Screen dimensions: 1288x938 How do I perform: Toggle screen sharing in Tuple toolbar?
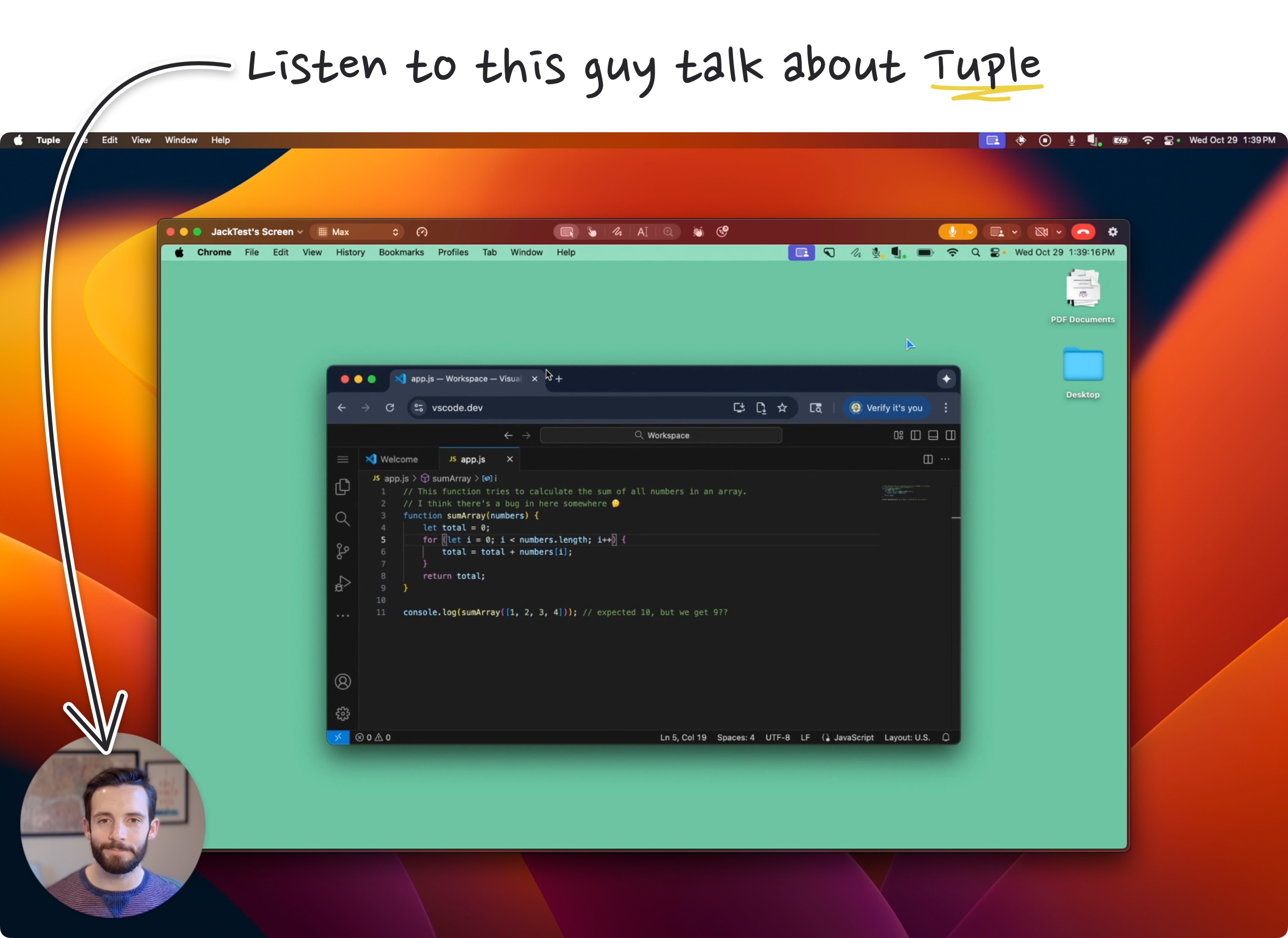998,231
